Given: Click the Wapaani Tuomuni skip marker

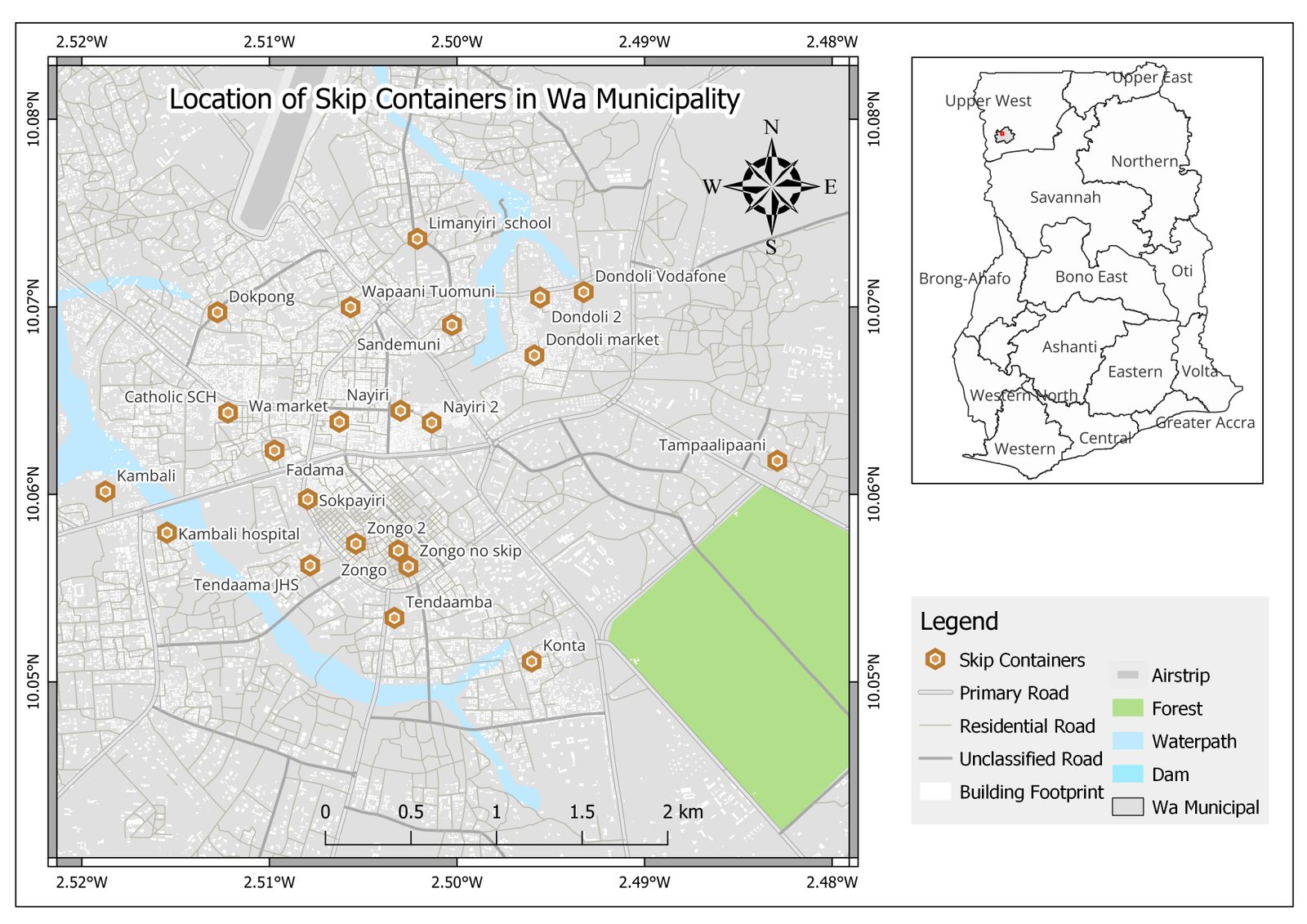Looking at the screenshot, I should coord(350,307).
